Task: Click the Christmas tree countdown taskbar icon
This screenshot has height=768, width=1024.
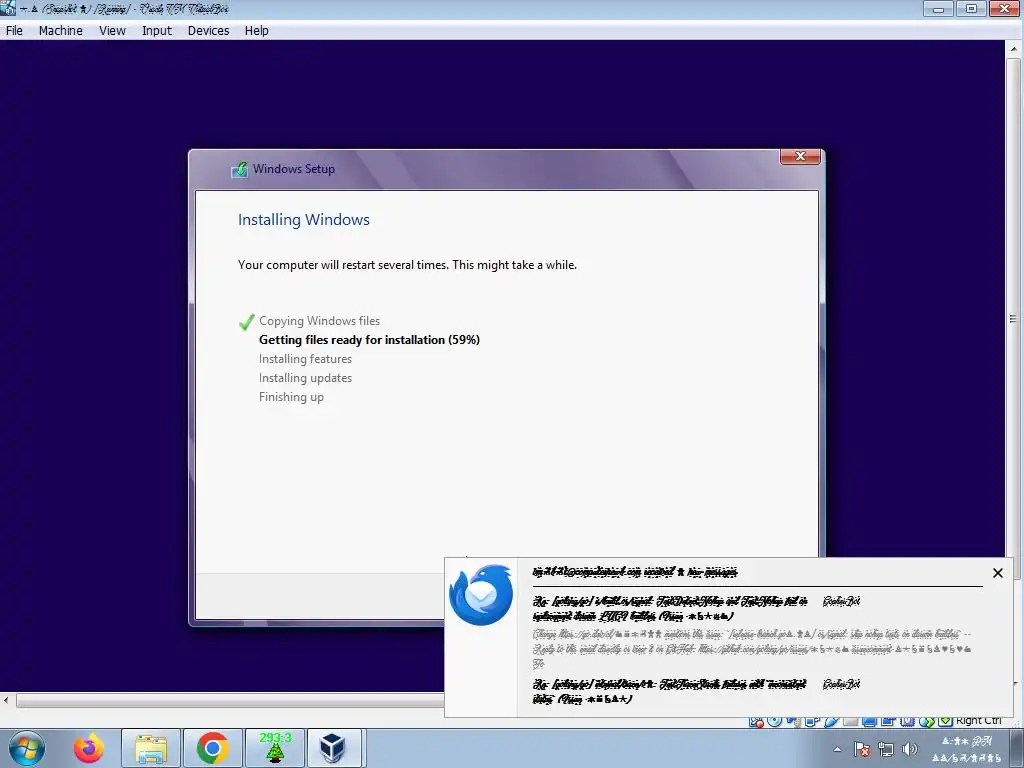Action: (275, 748)
